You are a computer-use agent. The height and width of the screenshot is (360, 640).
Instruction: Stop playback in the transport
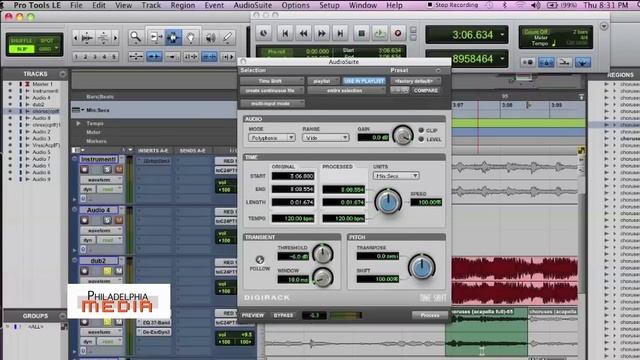[x=361, y=33]
